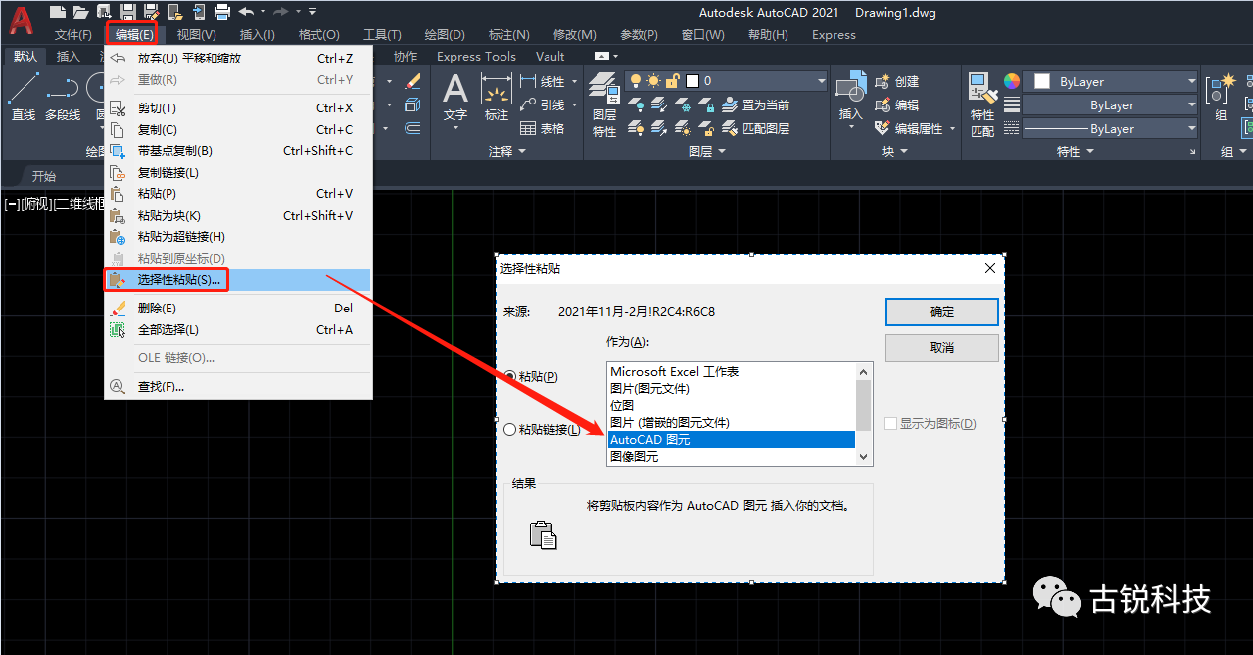The width and height of the screenshot is (1253, 655).
Task: Open Layer Properties (图层特性) panel
Action: click(x=604, y=105)
